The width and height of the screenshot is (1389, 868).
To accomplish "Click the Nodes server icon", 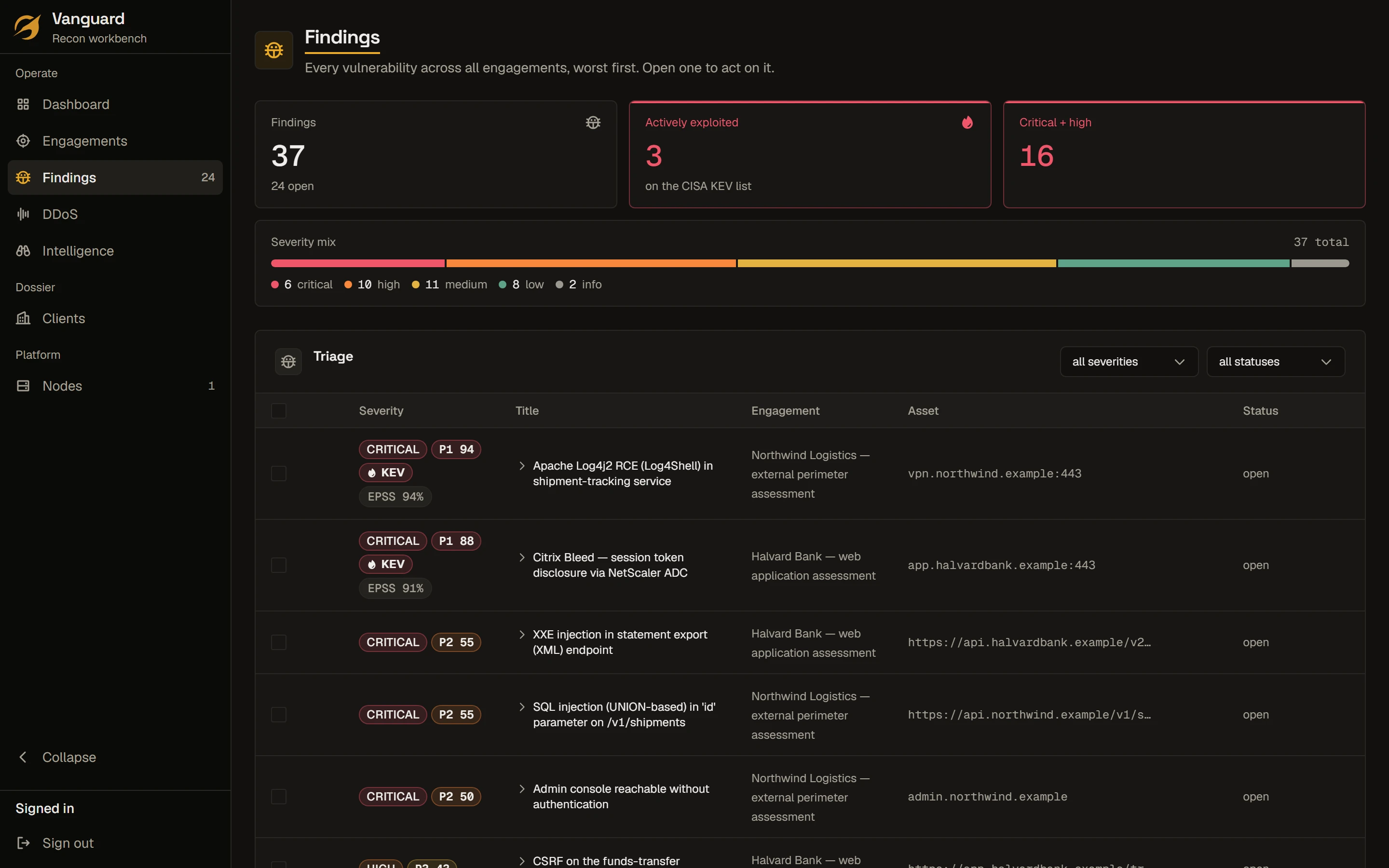I will (x=23, y=386).
